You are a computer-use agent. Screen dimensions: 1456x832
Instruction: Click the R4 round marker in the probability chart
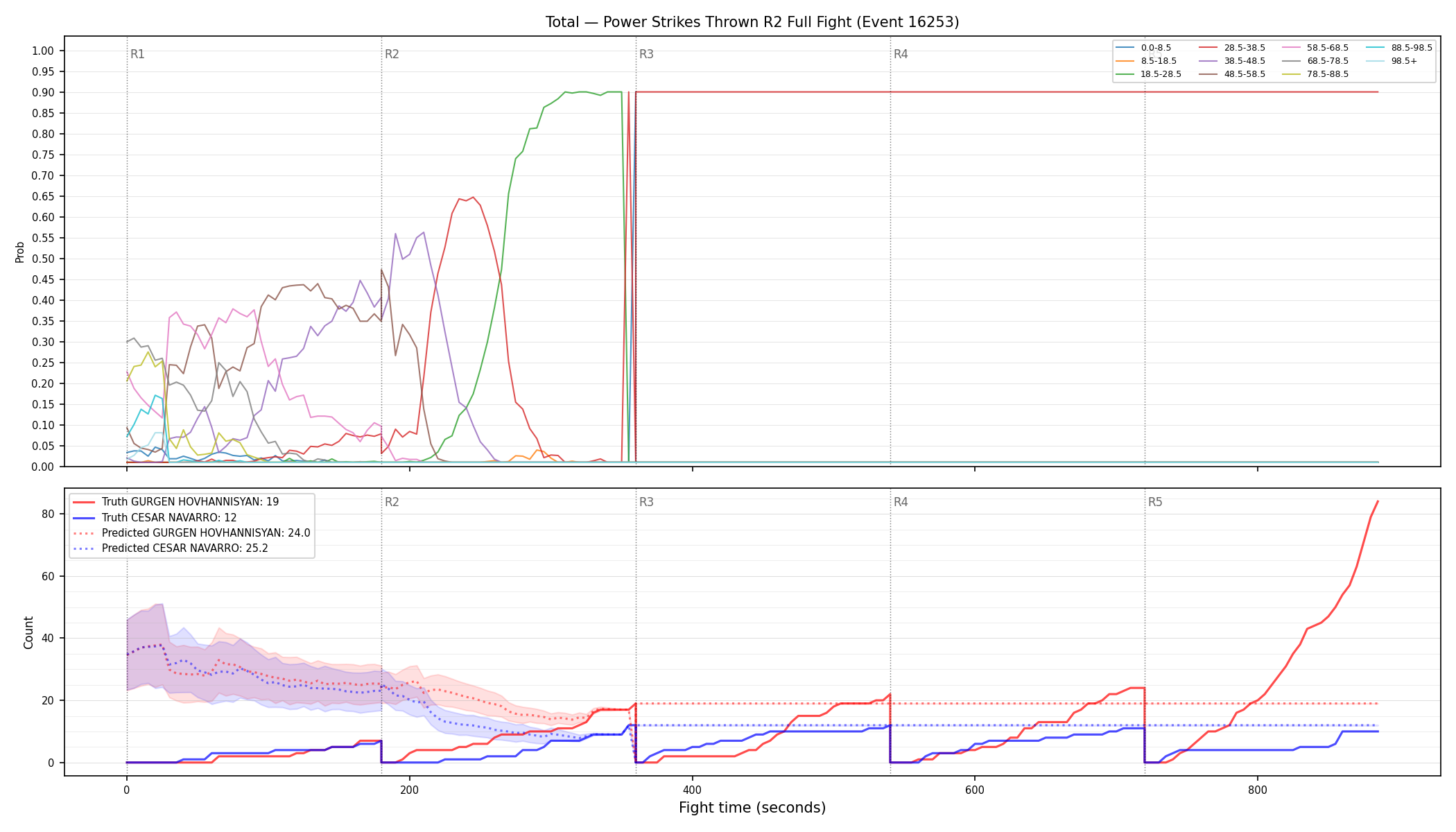coord(901,54)
